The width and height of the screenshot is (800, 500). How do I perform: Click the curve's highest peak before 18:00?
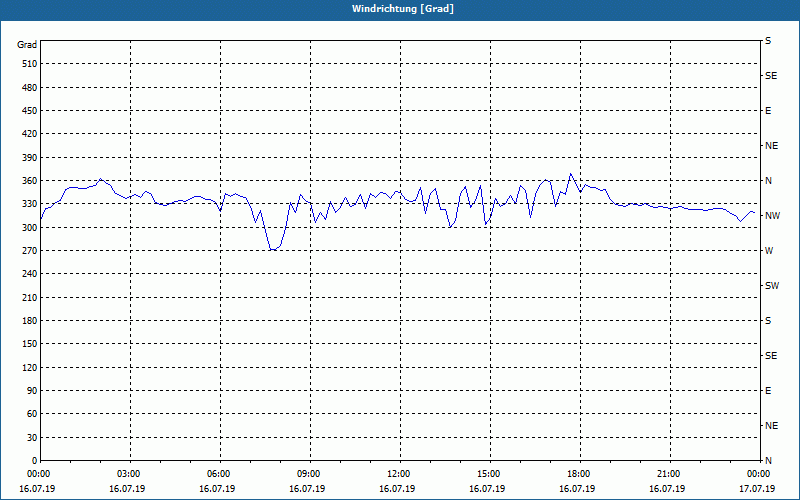(570, 174)
